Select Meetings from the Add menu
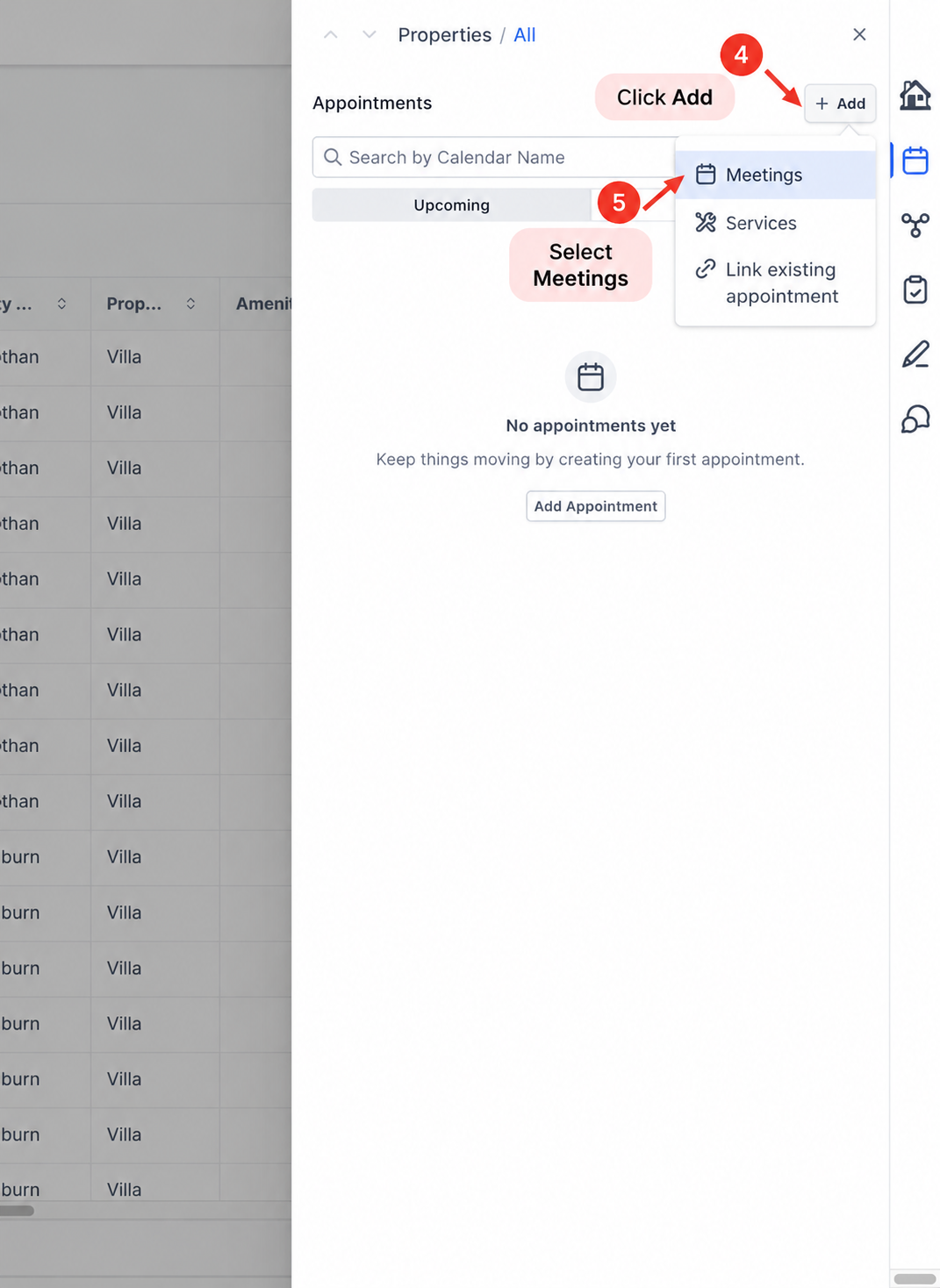This screenshot has width=940, height=1288. coord(776,175)
